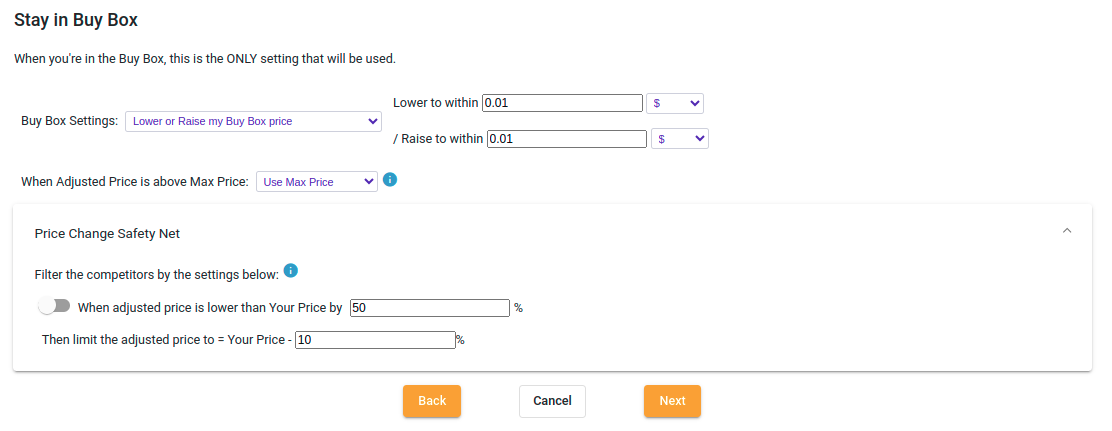Click the Price Change Safety Net header title

(107, 233)
